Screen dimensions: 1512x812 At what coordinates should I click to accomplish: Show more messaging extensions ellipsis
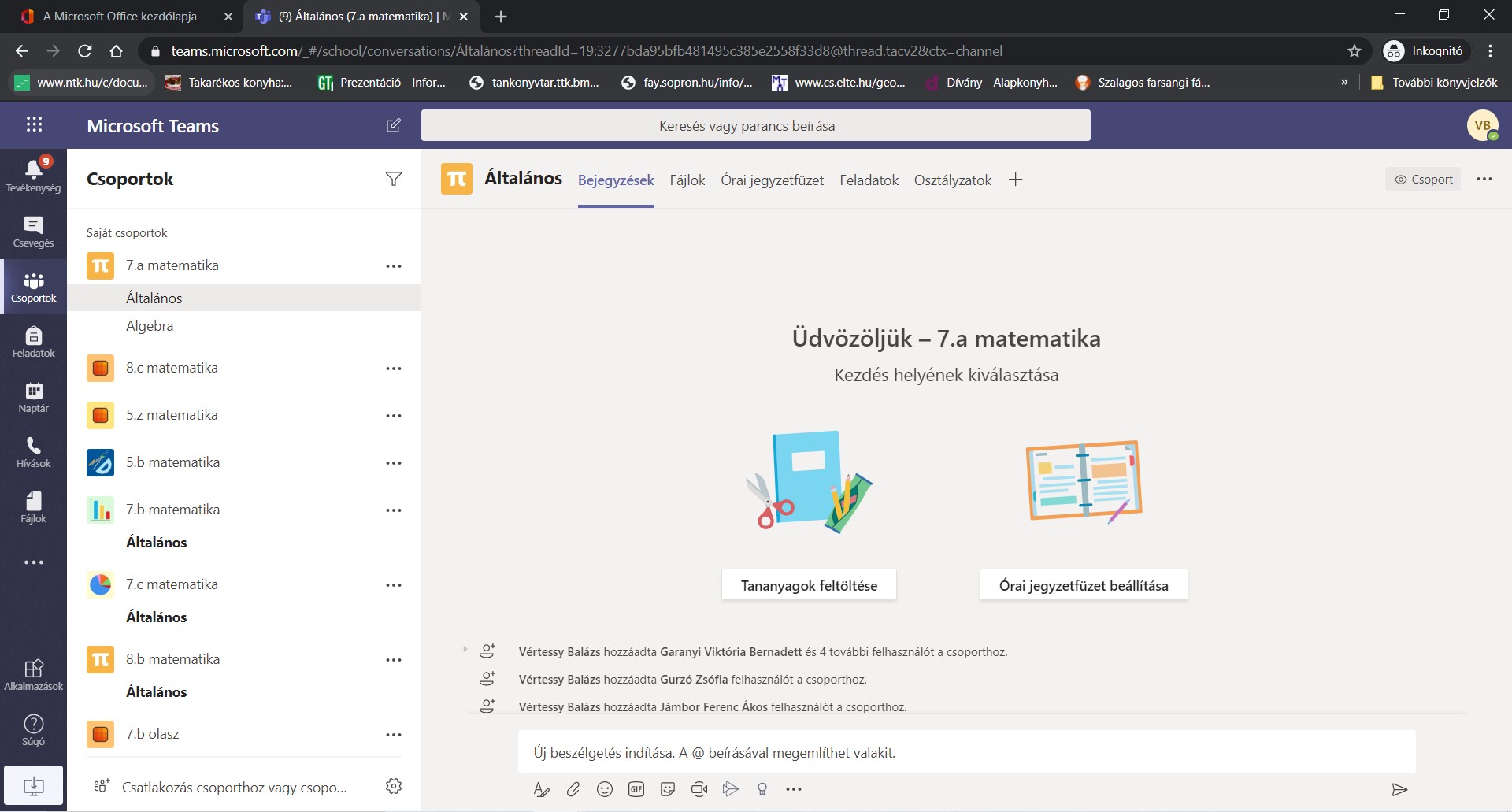[x=794, y=789]
